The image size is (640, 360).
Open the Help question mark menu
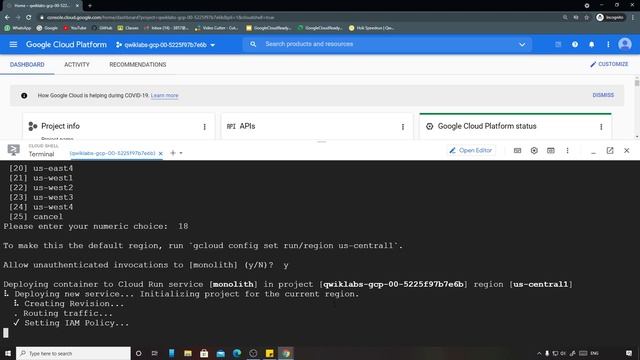click(575, 44)
